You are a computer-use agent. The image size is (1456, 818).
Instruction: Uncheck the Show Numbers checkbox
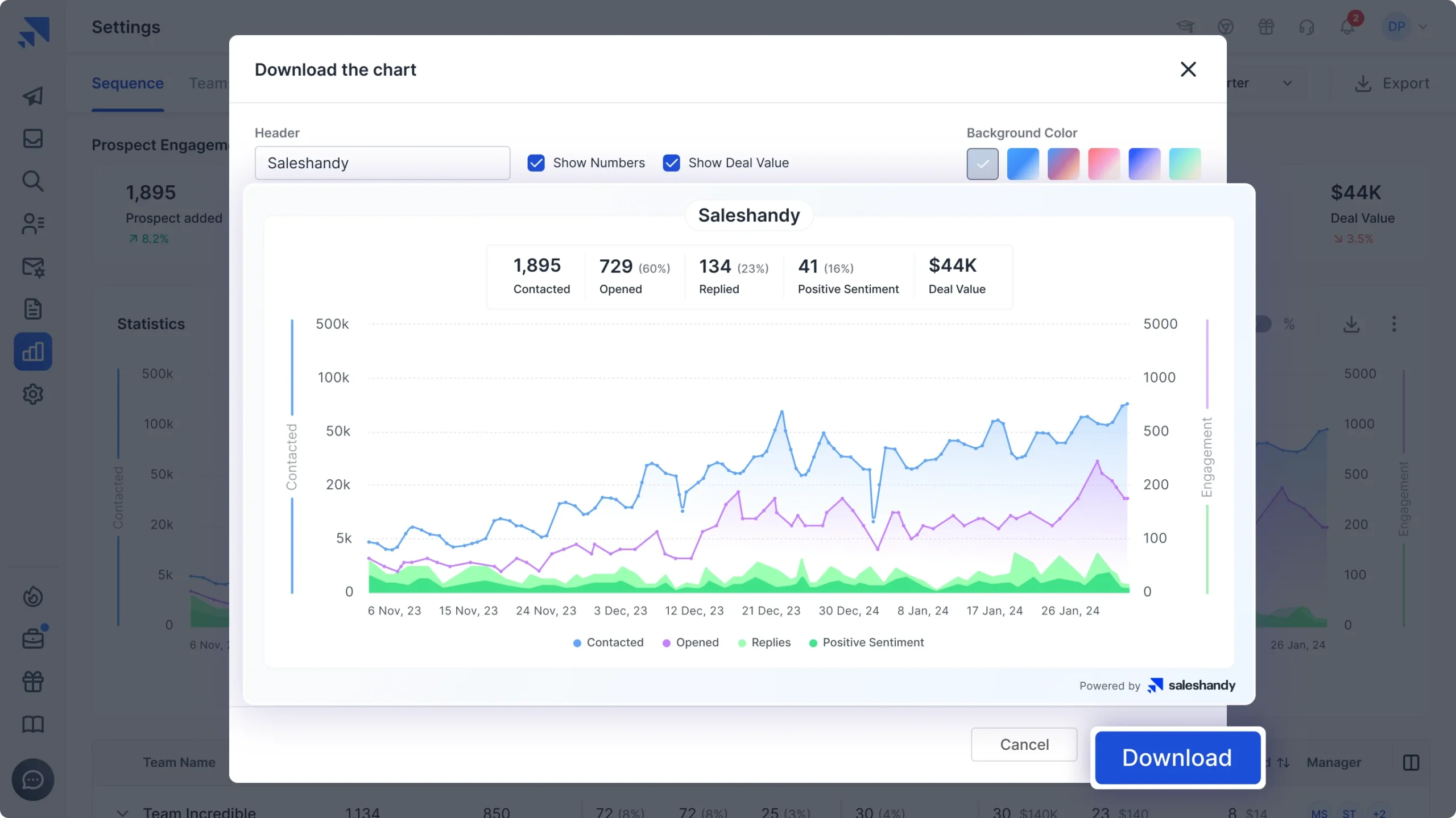[x=536, y=163]
